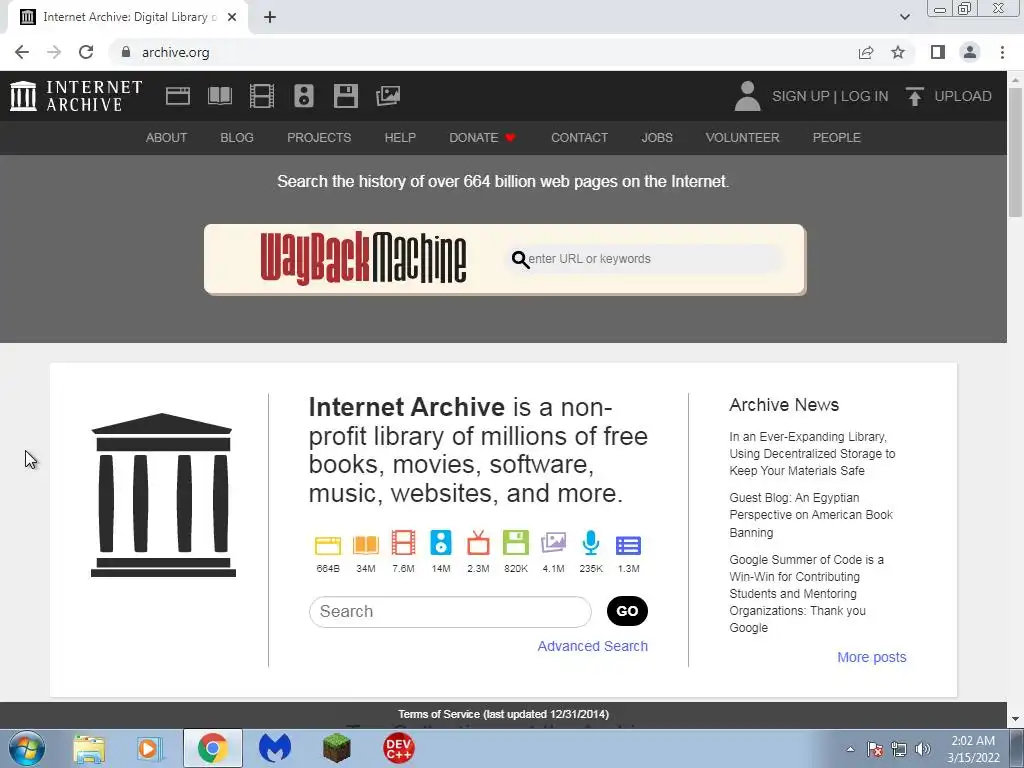Image resolution: width=1024 pixels, height=768 pixels.
Task: Launch Minecraft from the taskbar
Action: (336, 748)
